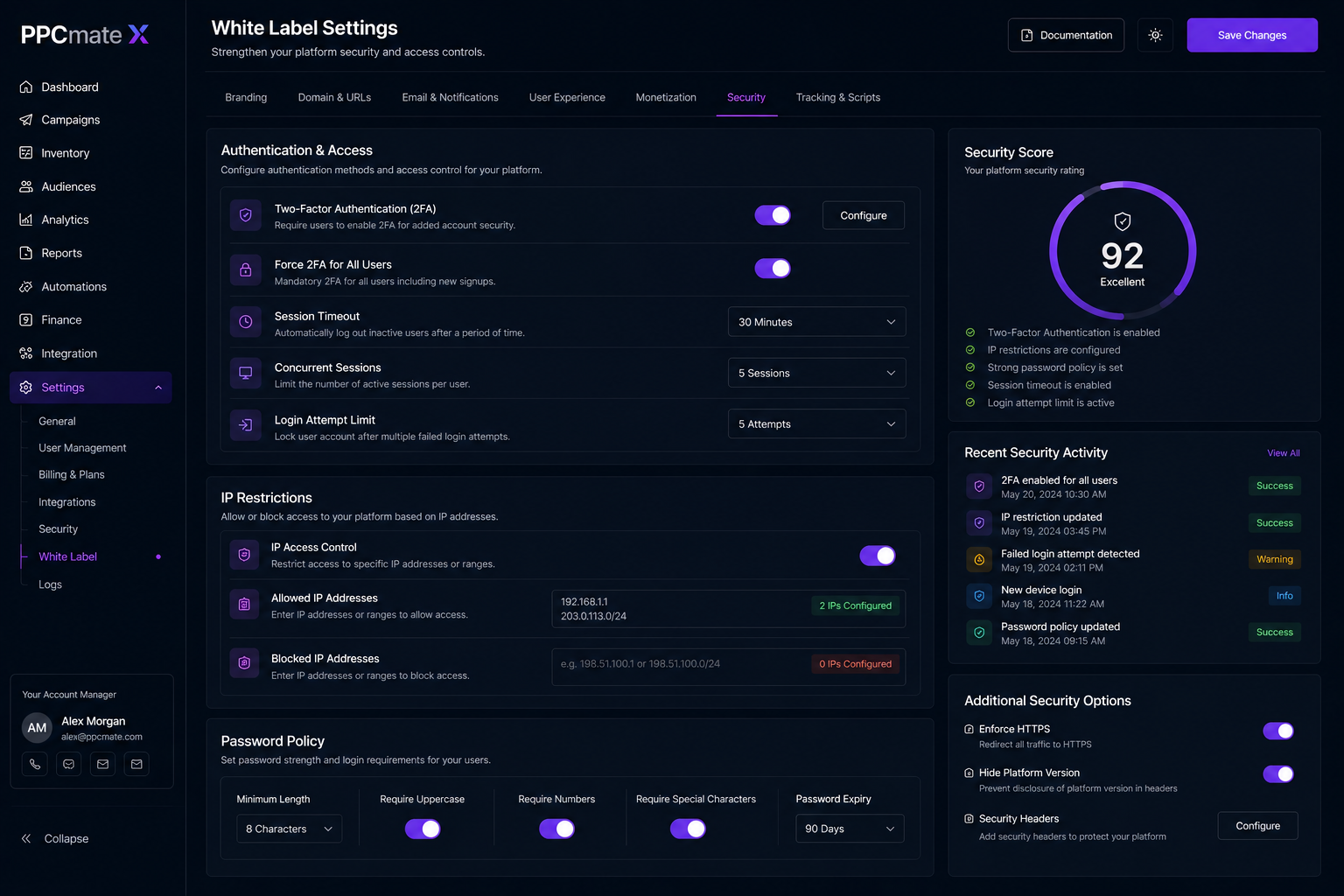Viewport: 1344px width, 896px height.
Task: Open Campaigns via its paper-plane icon
Action: [26, 120]
